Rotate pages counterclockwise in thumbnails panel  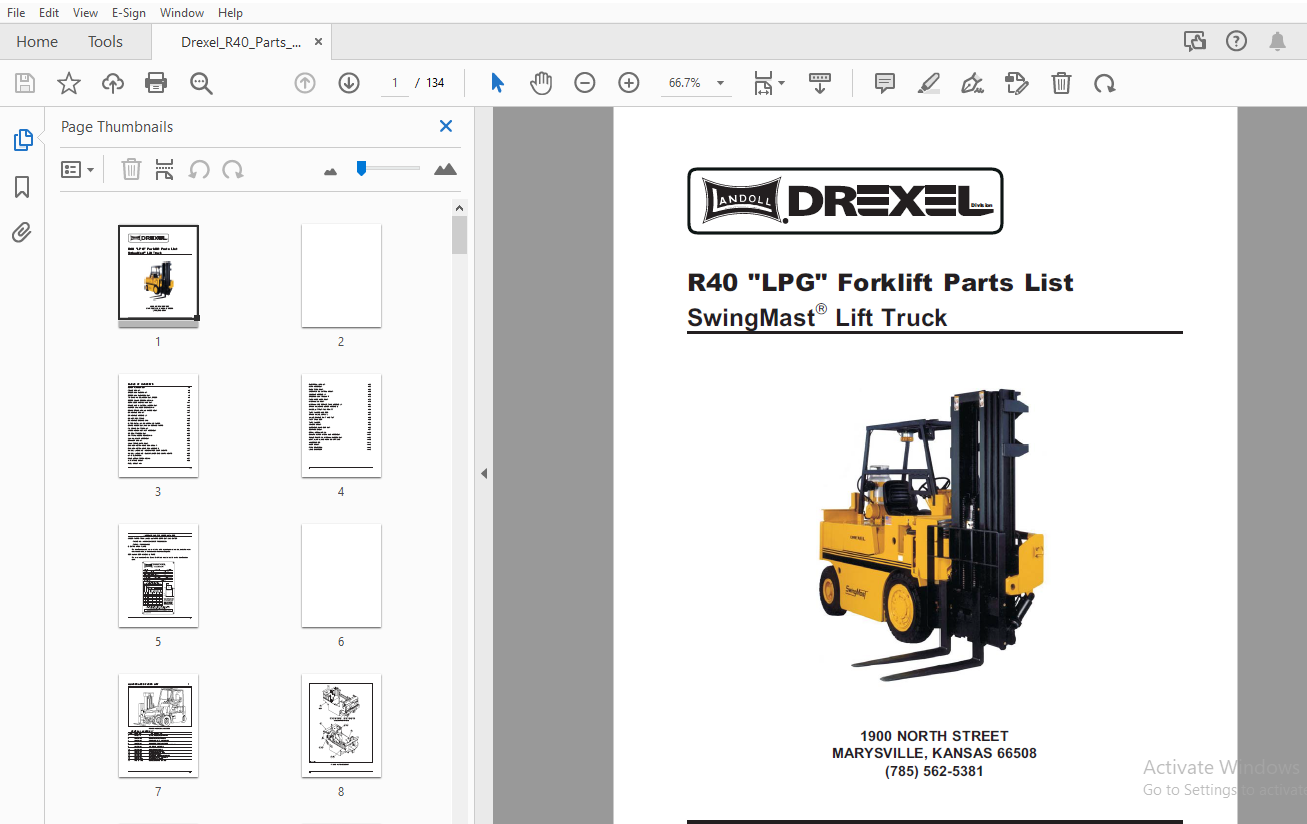(199, 169)
